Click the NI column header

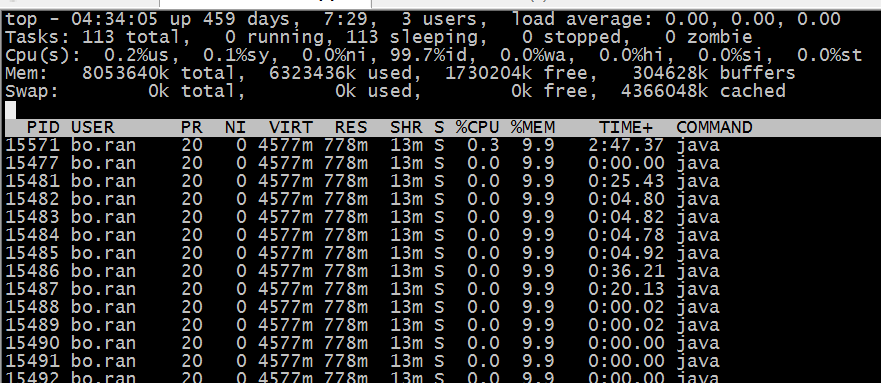pyautogui.click(x=235, y=127)
